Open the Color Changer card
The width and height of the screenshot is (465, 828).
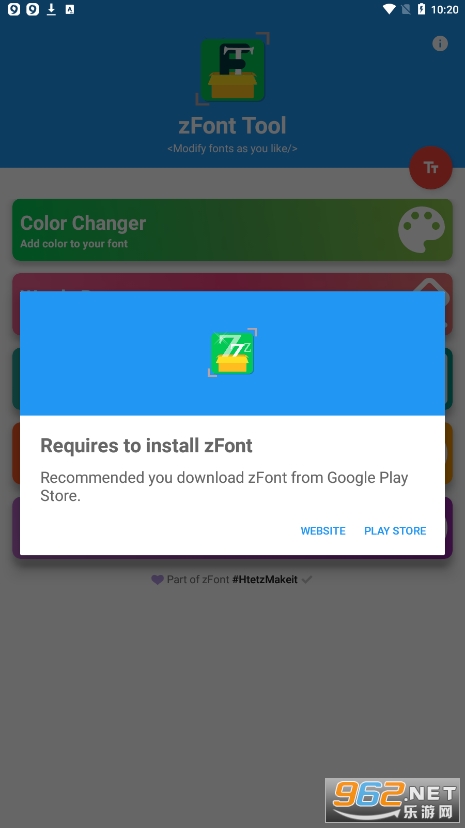pos(232,230)
